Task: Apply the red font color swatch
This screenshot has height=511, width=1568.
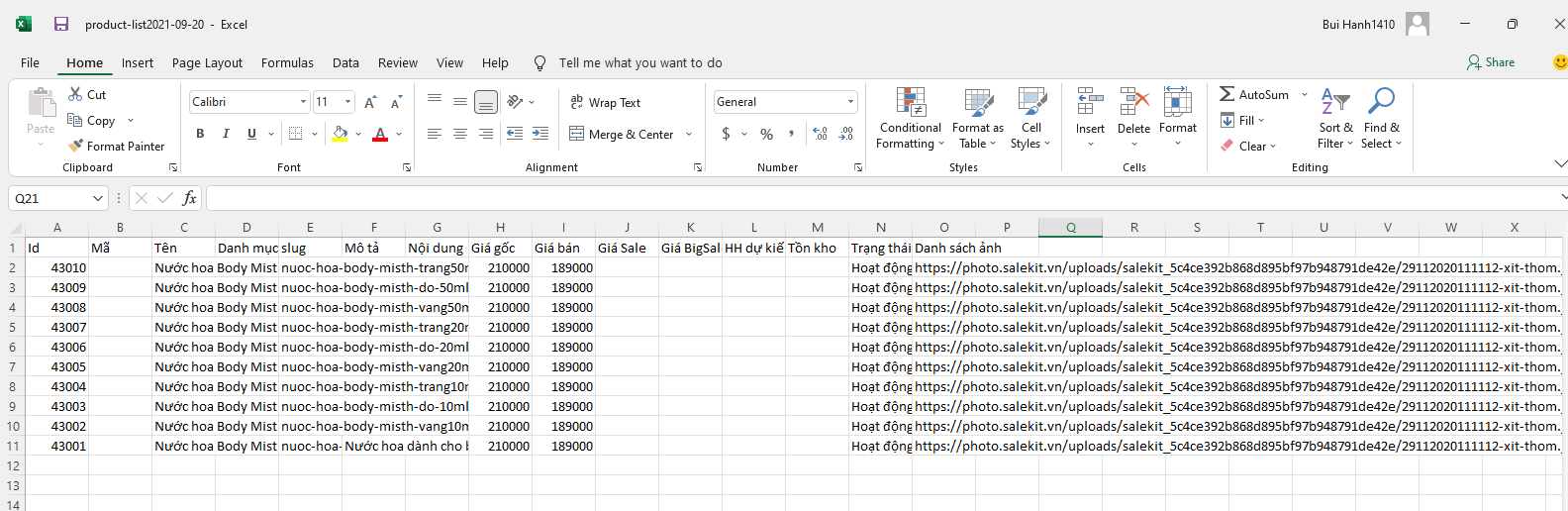Action: coord(380,134)
